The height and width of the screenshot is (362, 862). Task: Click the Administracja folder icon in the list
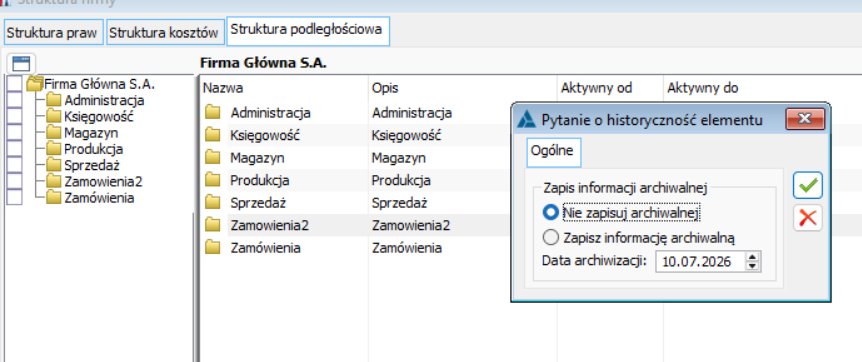pos(212,113)
